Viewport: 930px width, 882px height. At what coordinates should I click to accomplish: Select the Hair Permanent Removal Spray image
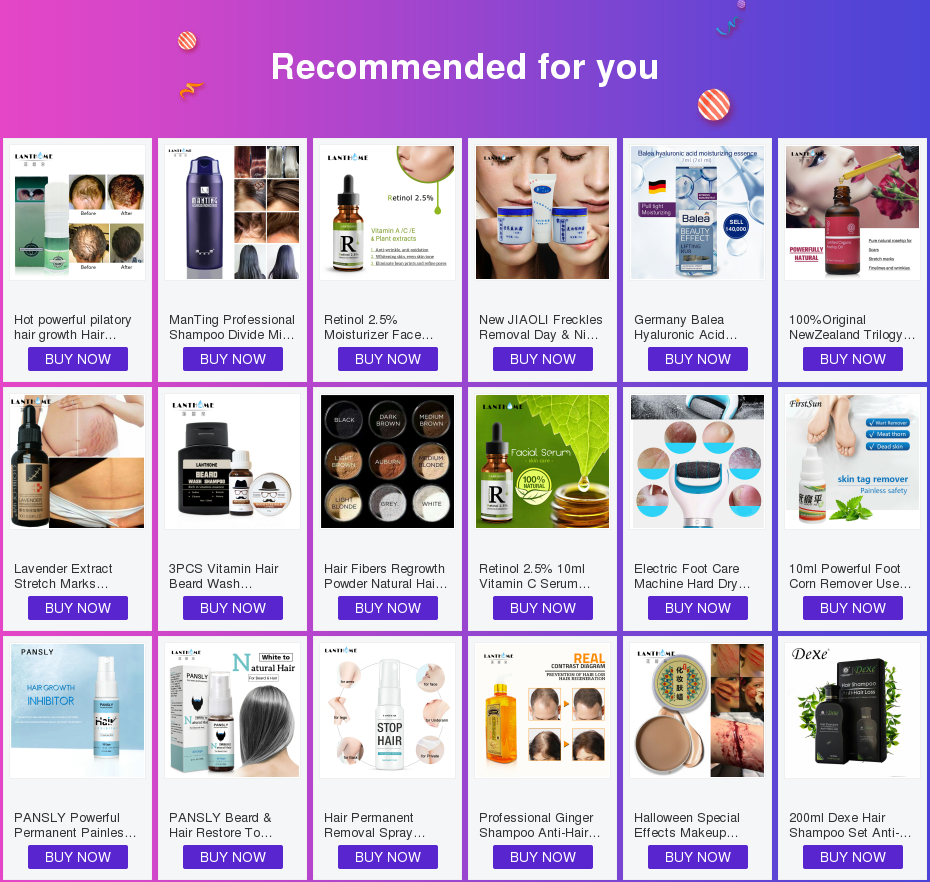tap(387, 711)
